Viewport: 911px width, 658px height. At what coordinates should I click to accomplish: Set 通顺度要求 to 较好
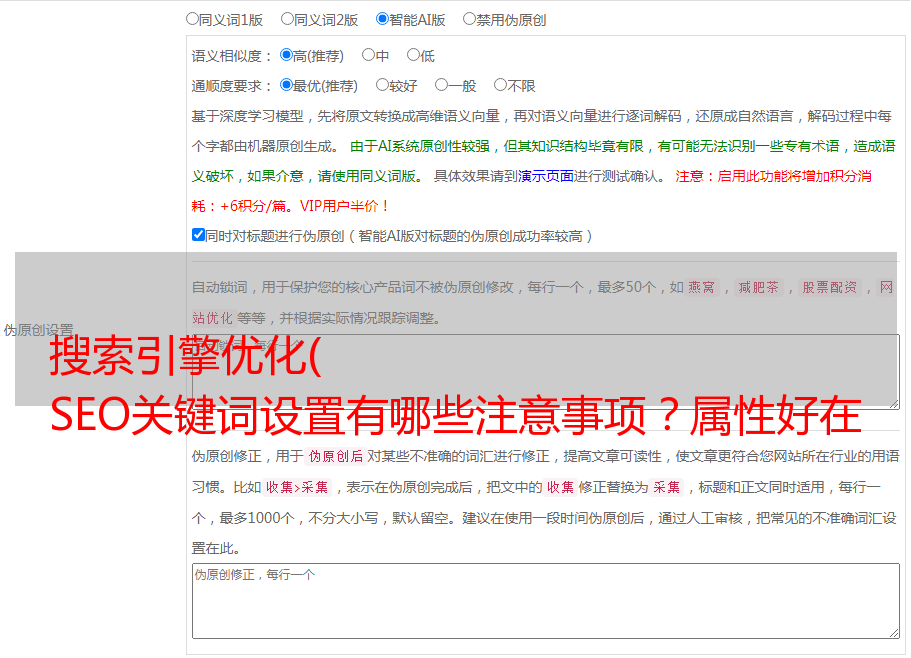382,85
